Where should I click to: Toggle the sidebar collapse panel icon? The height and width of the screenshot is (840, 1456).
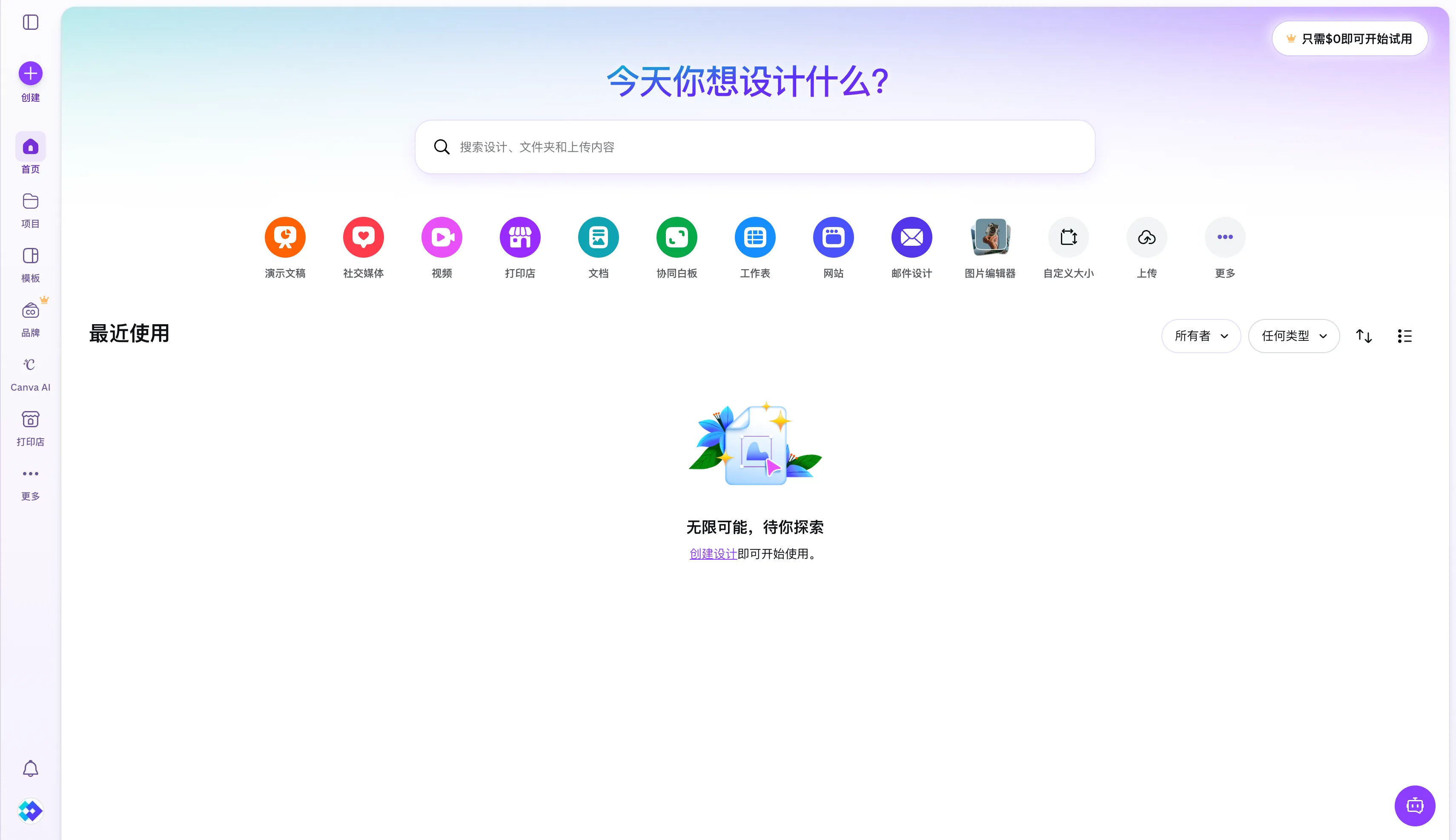point(31,23)
